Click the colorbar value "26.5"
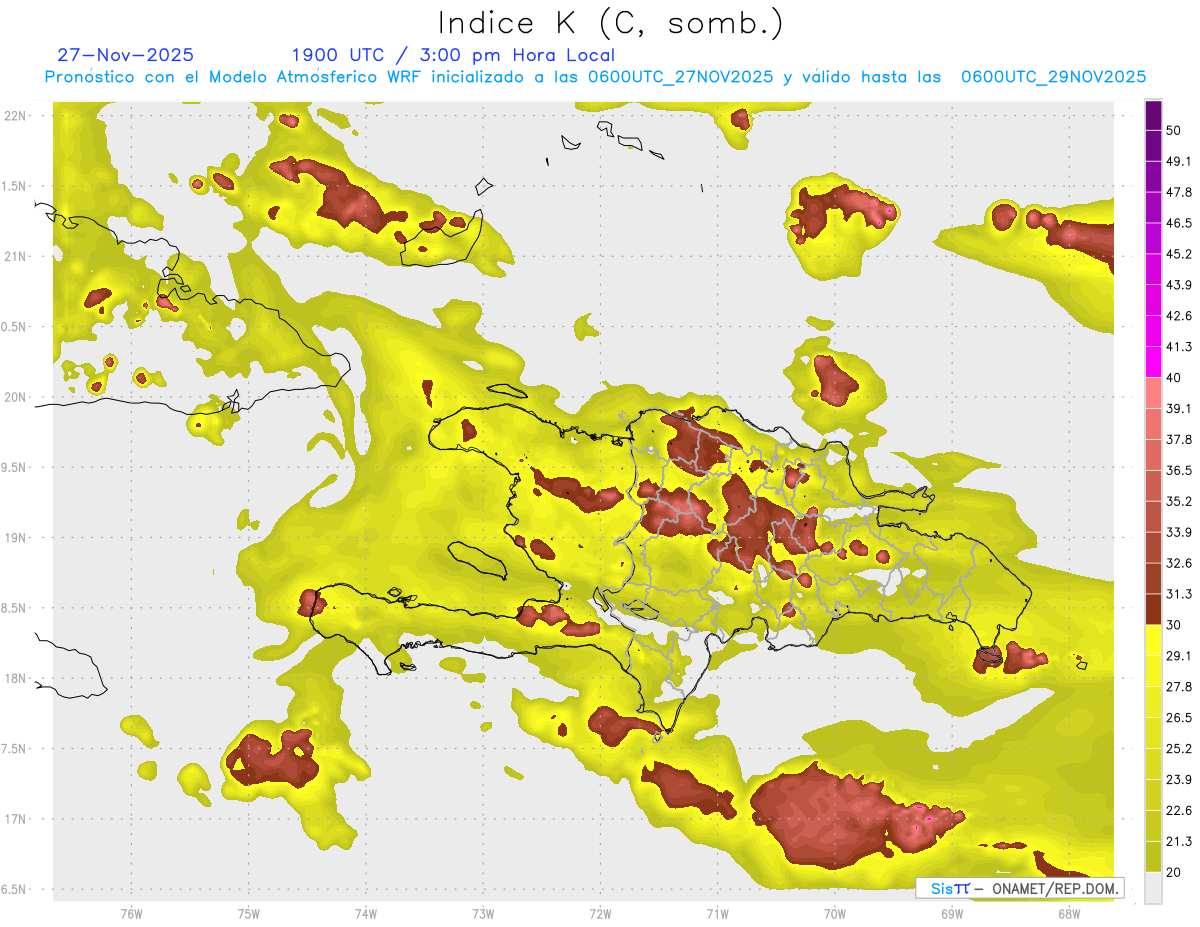1200x927 pixels. coord(1179,717)
